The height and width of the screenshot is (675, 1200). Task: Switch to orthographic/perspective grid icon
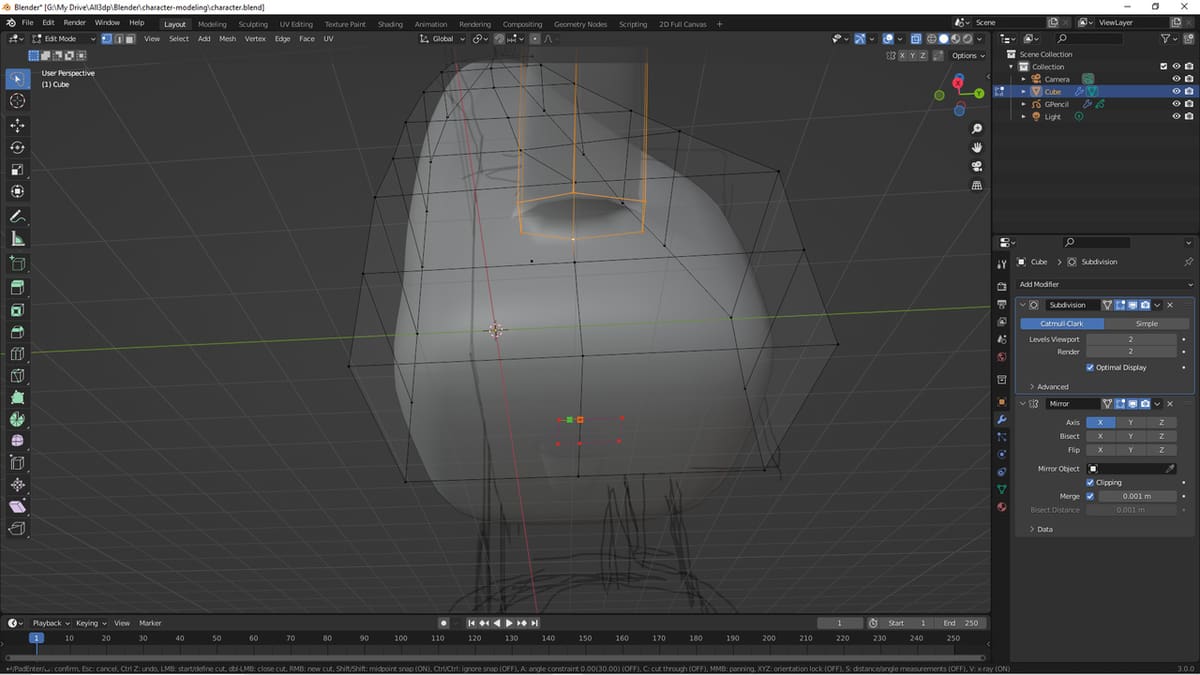click(977, 185)
